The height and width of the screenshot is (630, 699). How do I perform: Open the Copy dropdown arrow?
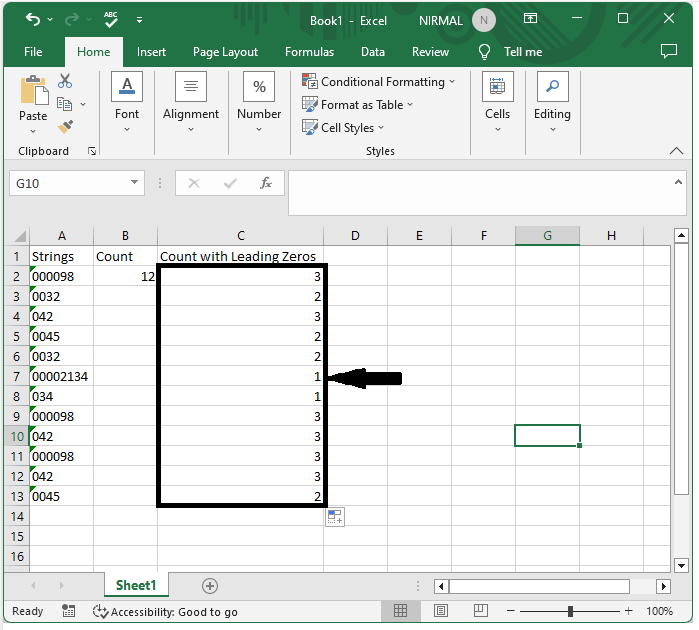click(83, 104)
